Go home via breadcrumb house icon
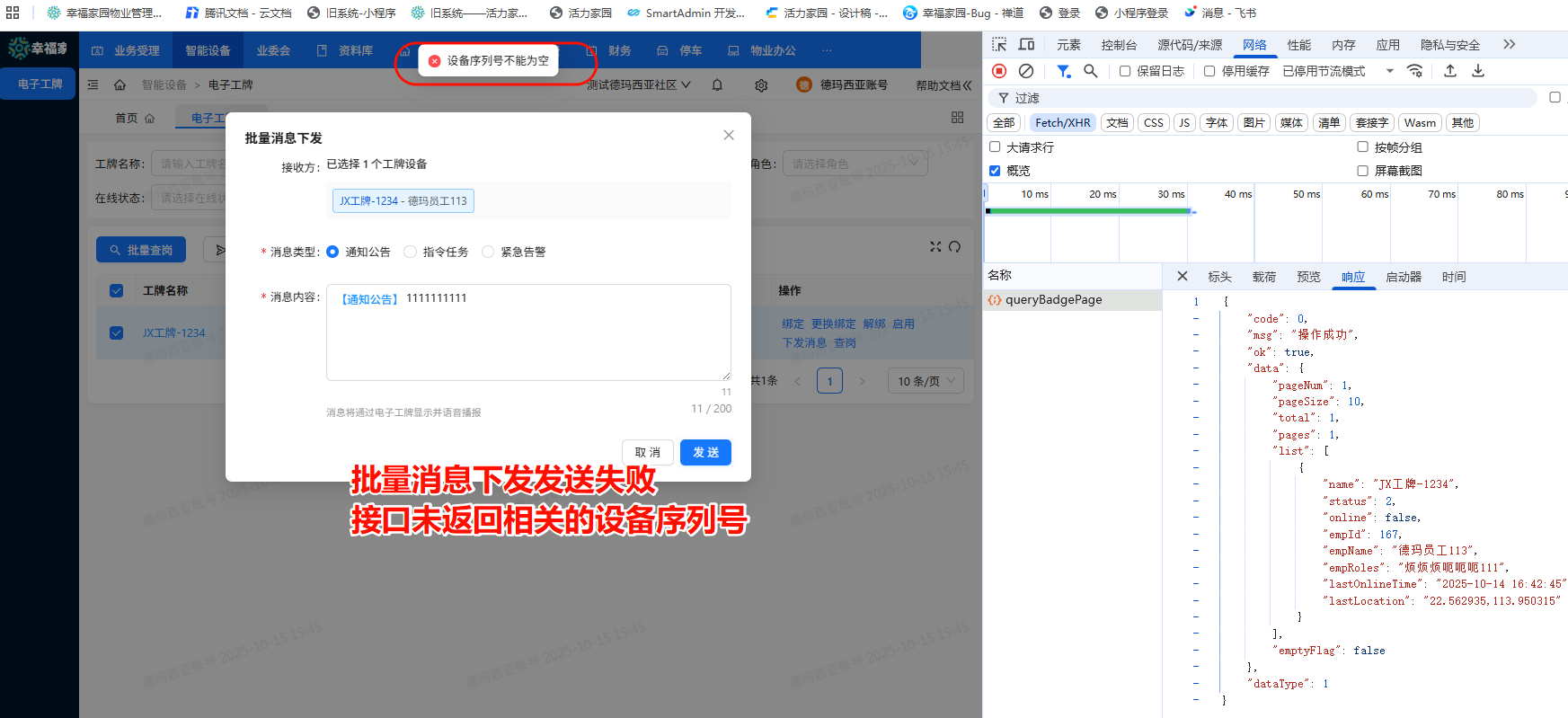This screenshot has width=1568, height=718. [x=120, y=84]
